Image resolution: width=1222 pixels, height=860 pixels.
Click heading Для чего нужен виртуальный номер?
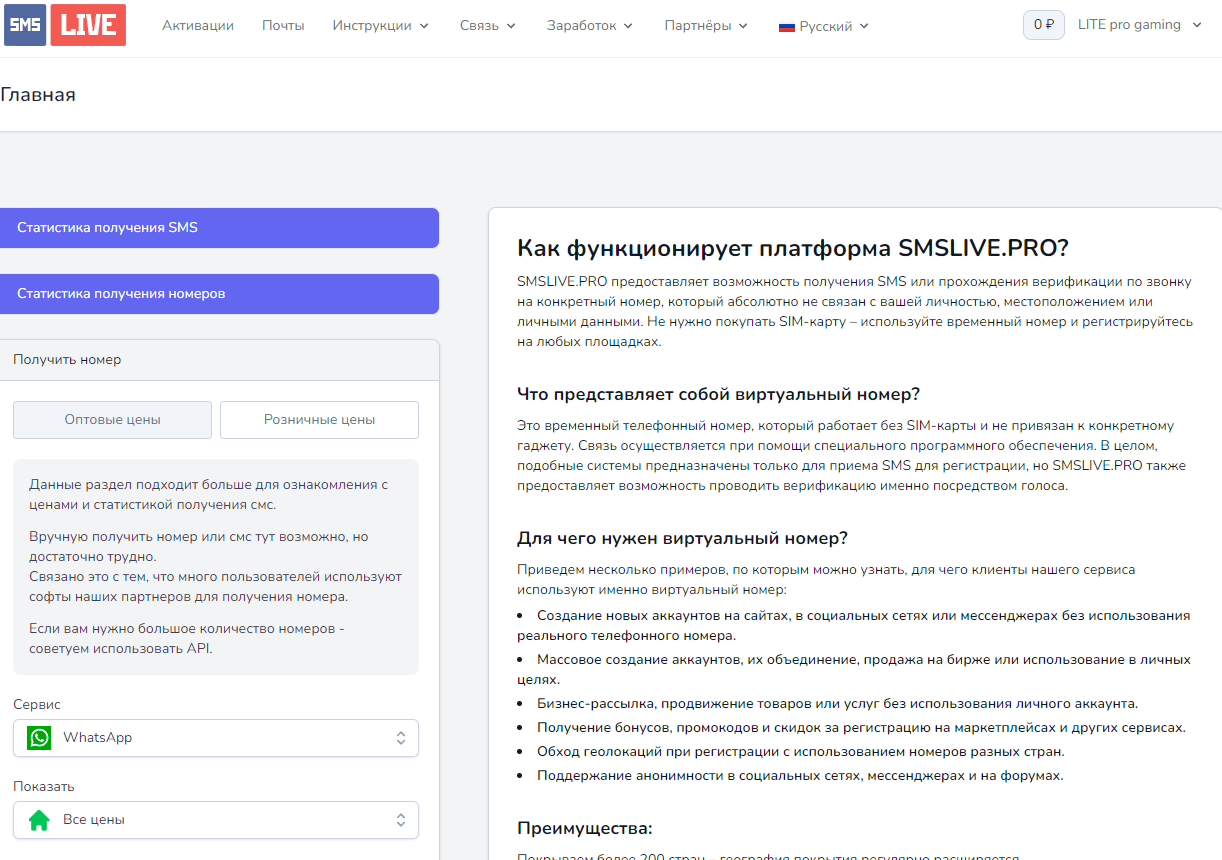682,538
